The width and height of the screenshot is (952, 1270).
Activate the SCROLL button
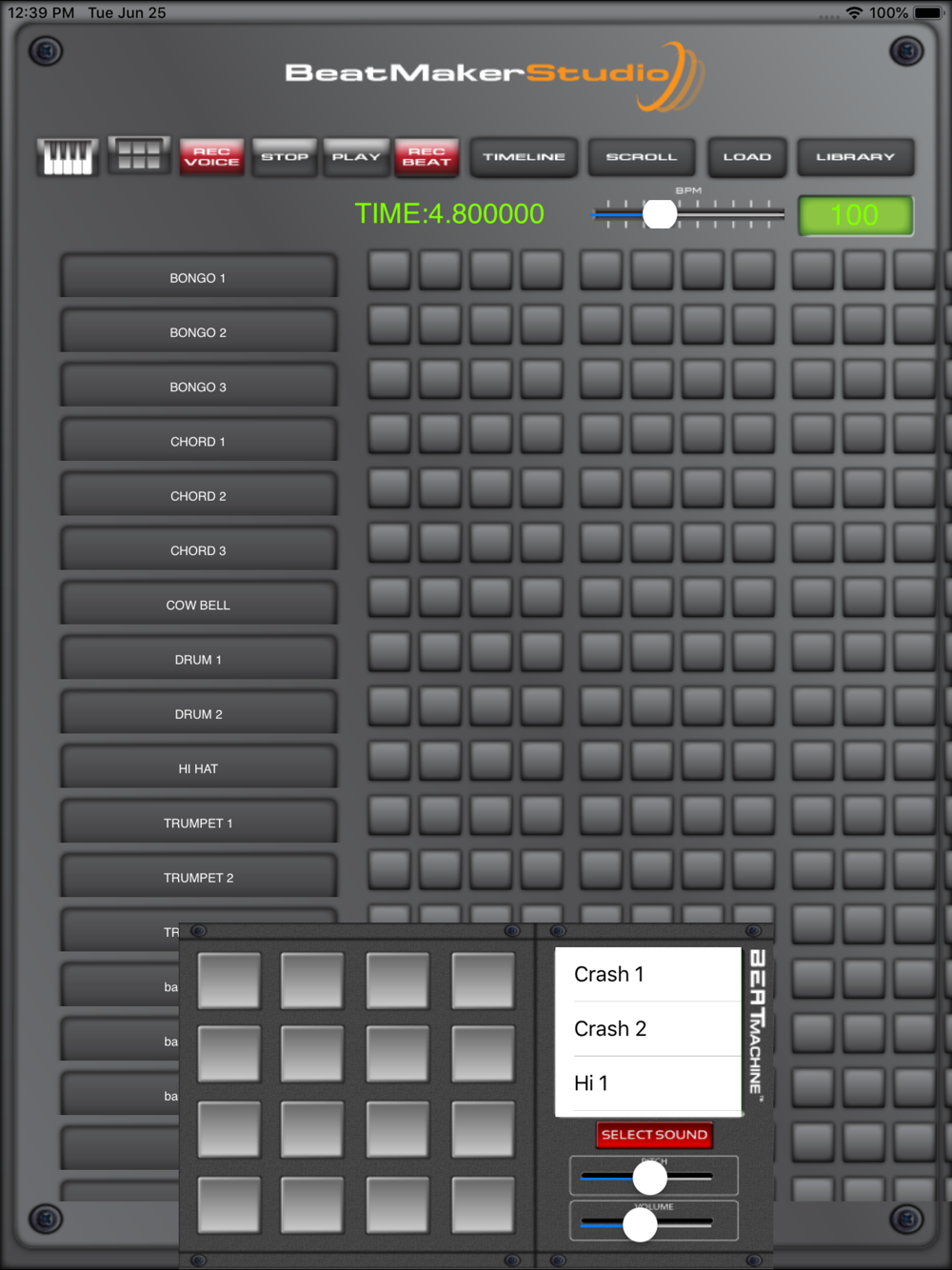[x=642, y=157]
